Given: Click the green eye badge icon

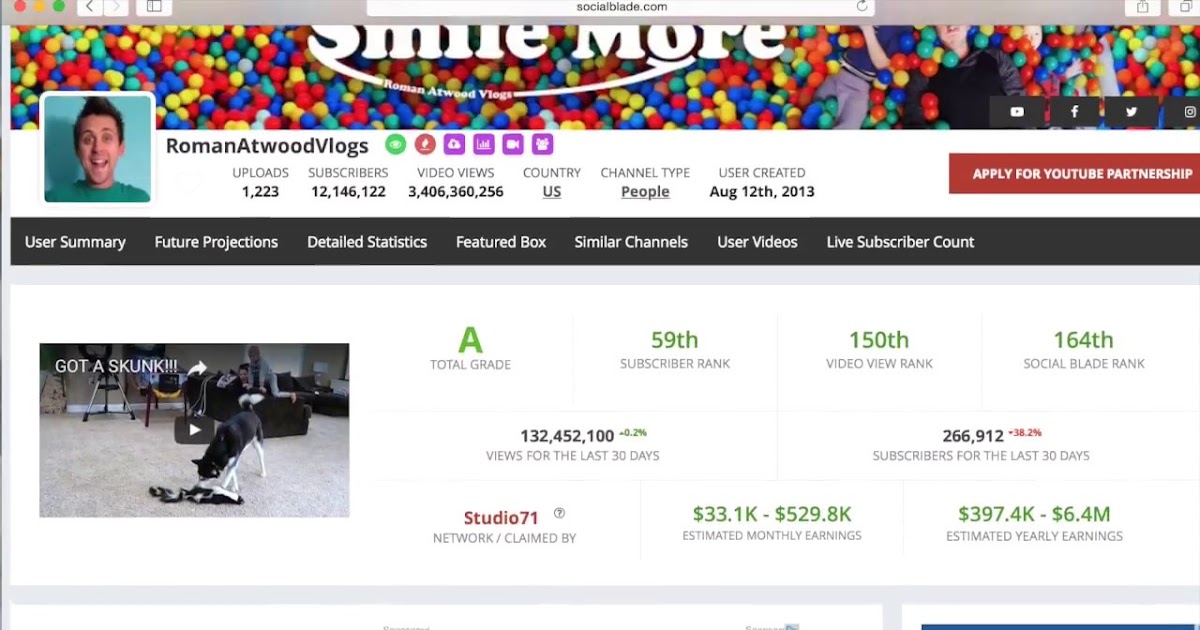Looking at the screenshot, I should [396, 145].
